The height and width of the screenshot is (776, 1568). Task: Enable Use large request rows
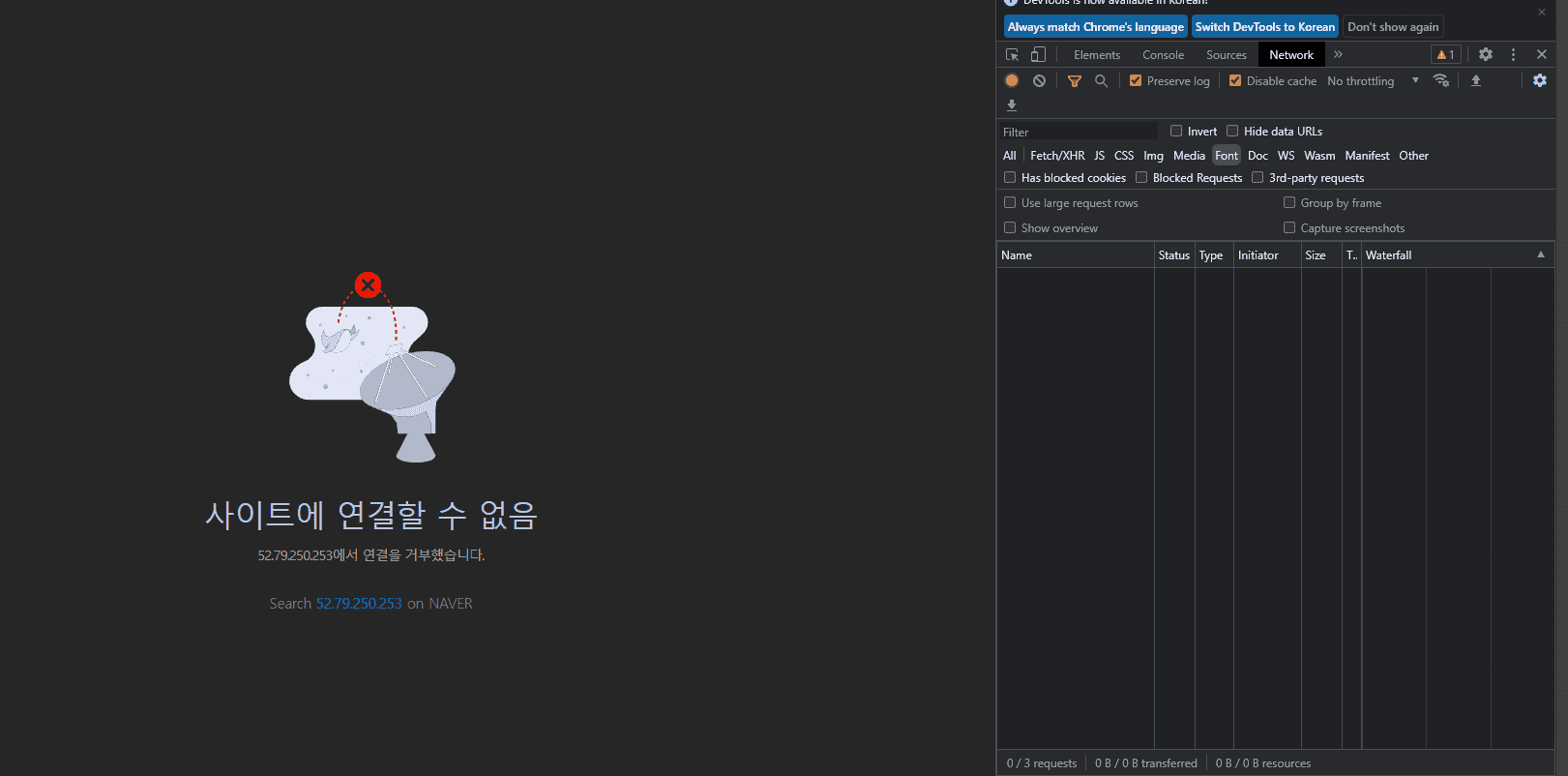click(x=1010, y=203)
